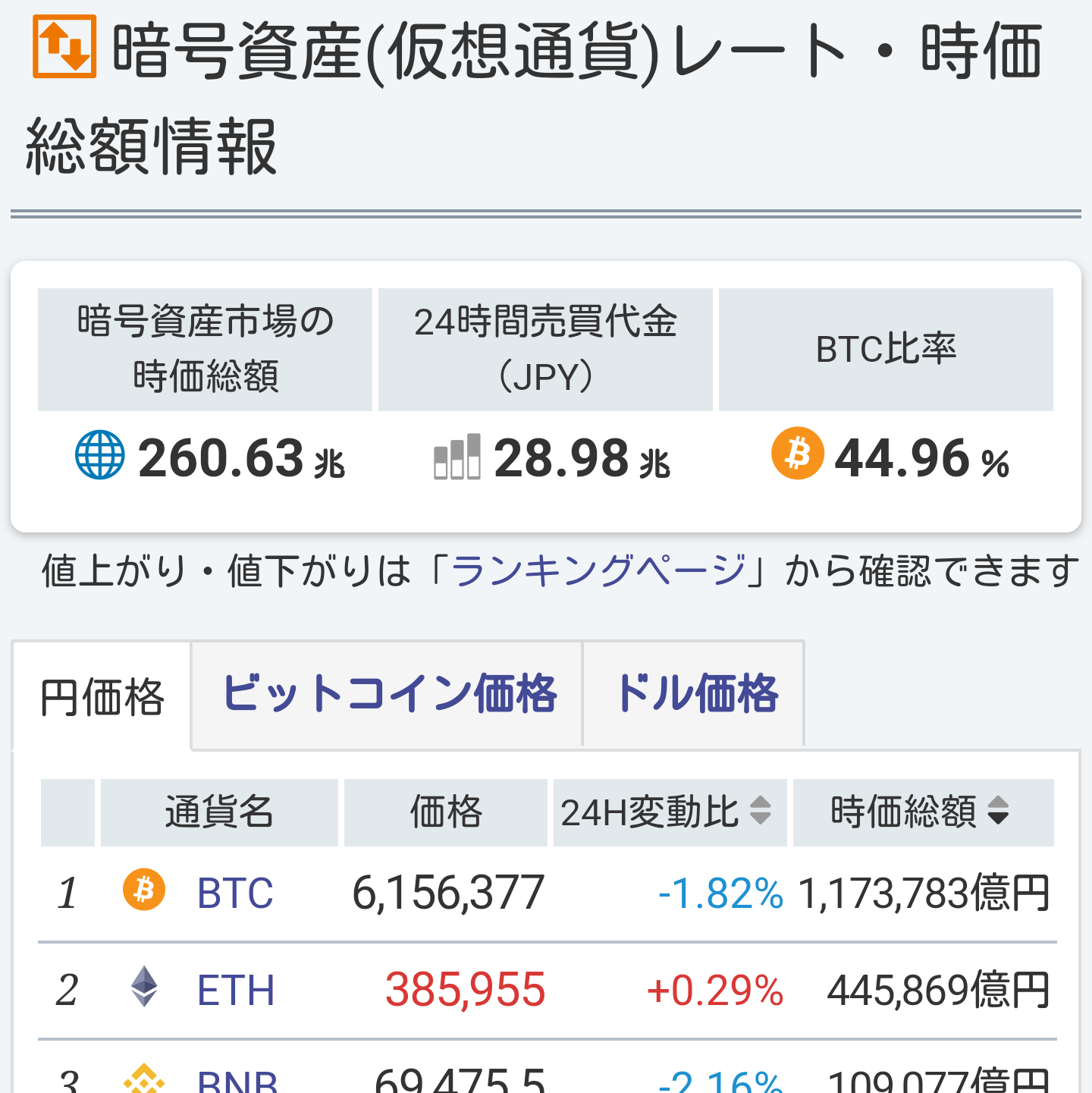Click the Bitcoin icon next to 44.96%

[798, 454]
